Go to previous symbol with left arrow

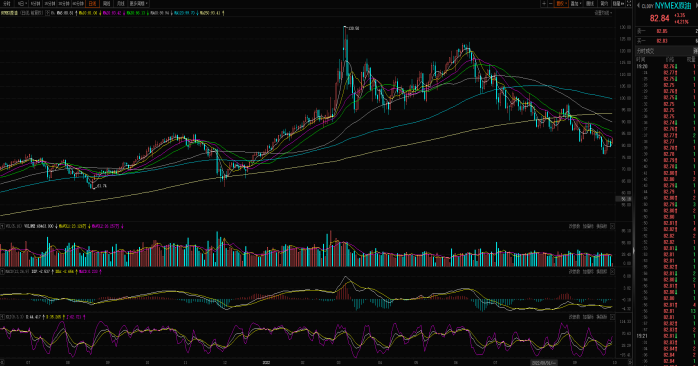pos(638,6)
